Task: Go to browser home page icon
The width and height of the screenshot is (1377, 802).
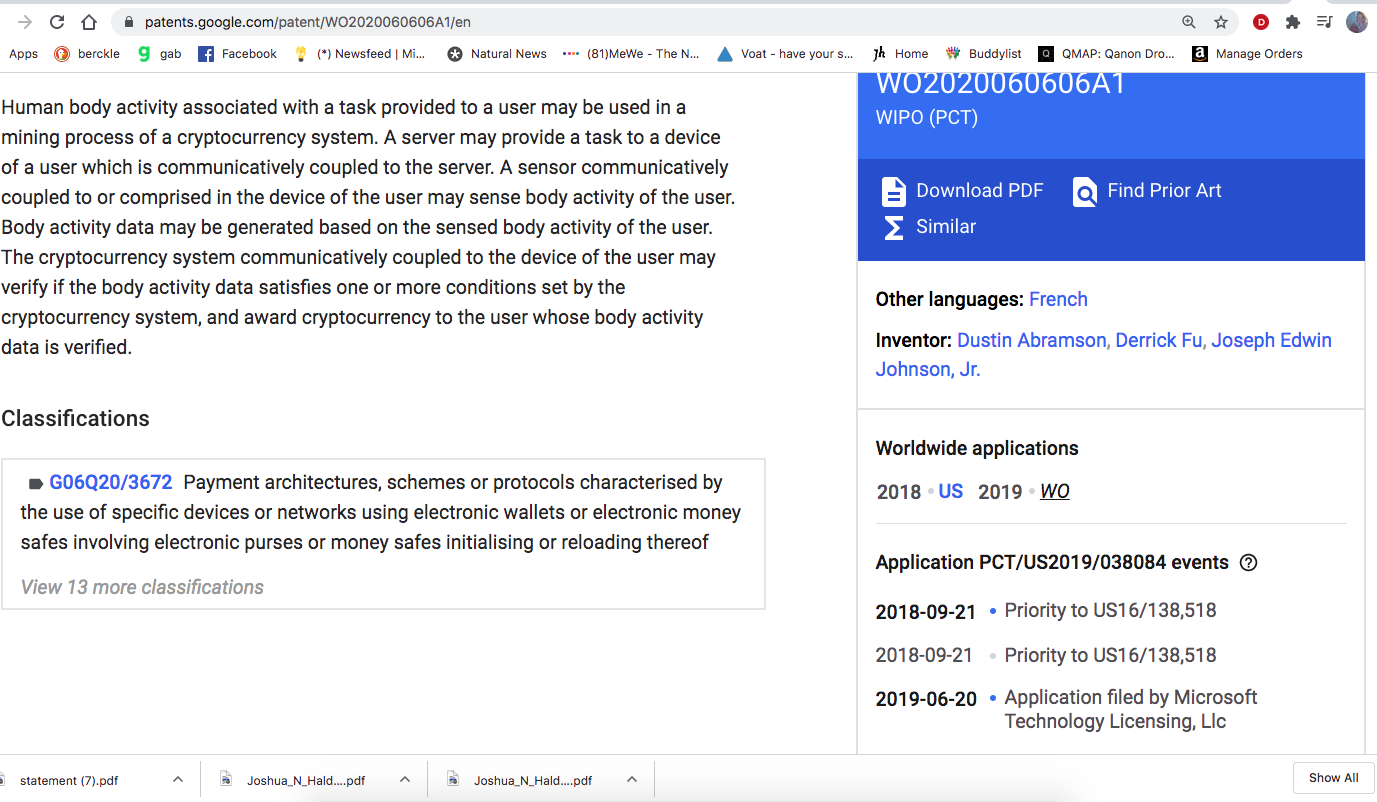Action: [x=89, y=22]
